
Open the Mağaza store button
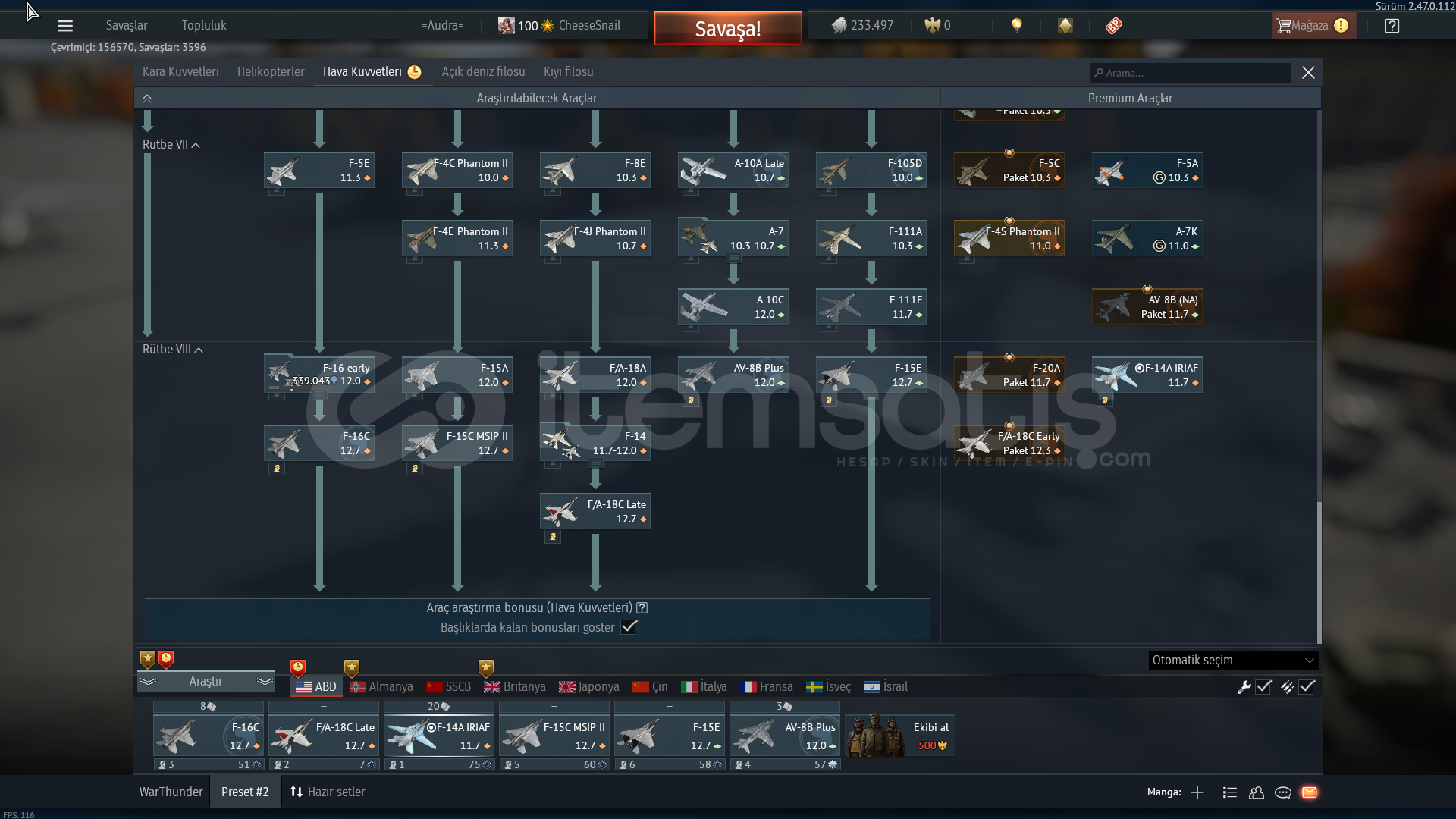point(1310,26)
